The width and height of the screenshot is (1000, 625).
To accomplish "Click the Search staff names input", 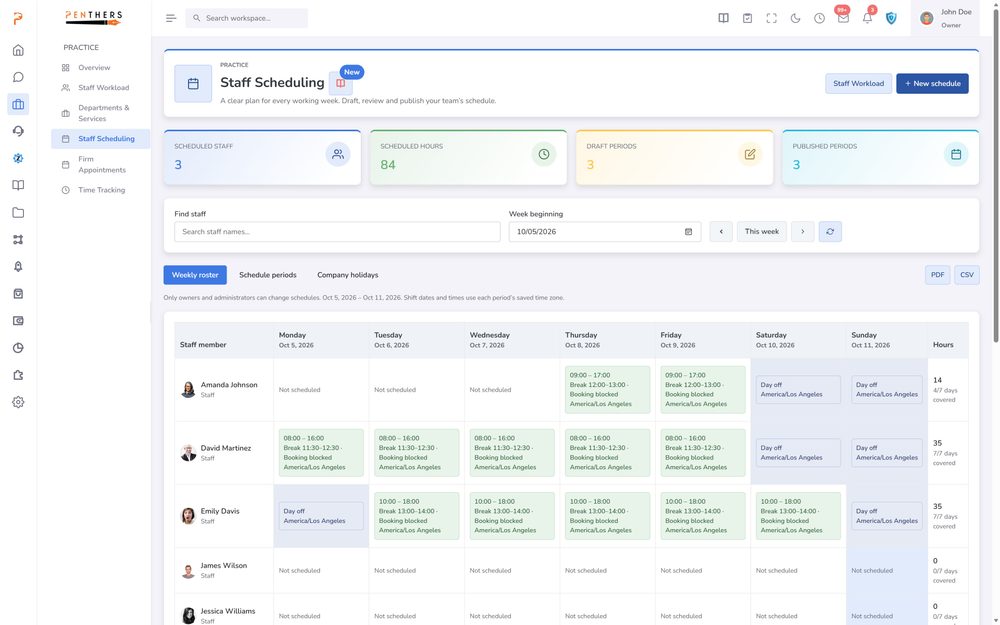I will point(337,232).
